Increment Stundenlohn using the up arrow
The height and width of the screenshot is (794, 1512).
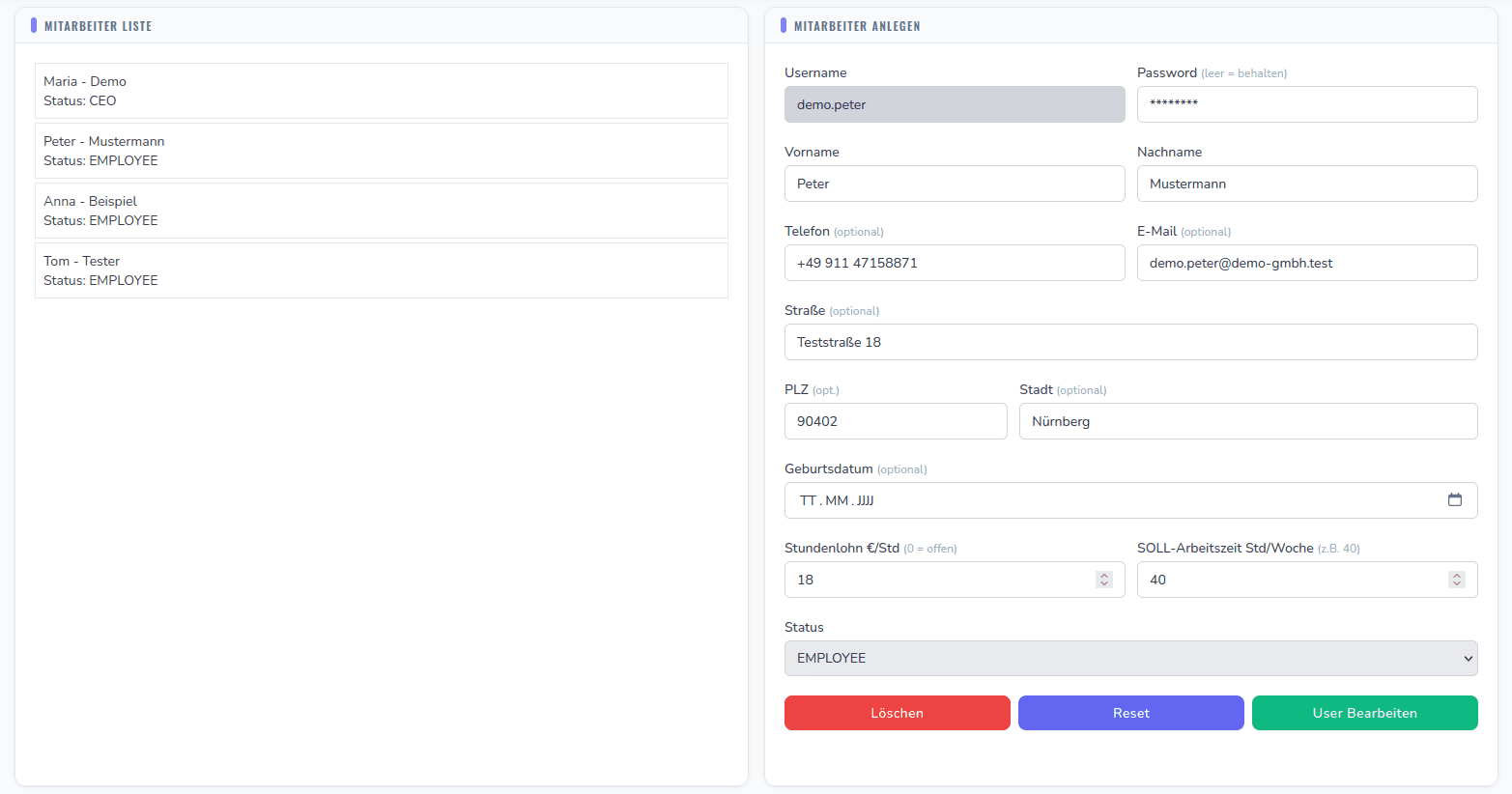(x=1103, y=575)
